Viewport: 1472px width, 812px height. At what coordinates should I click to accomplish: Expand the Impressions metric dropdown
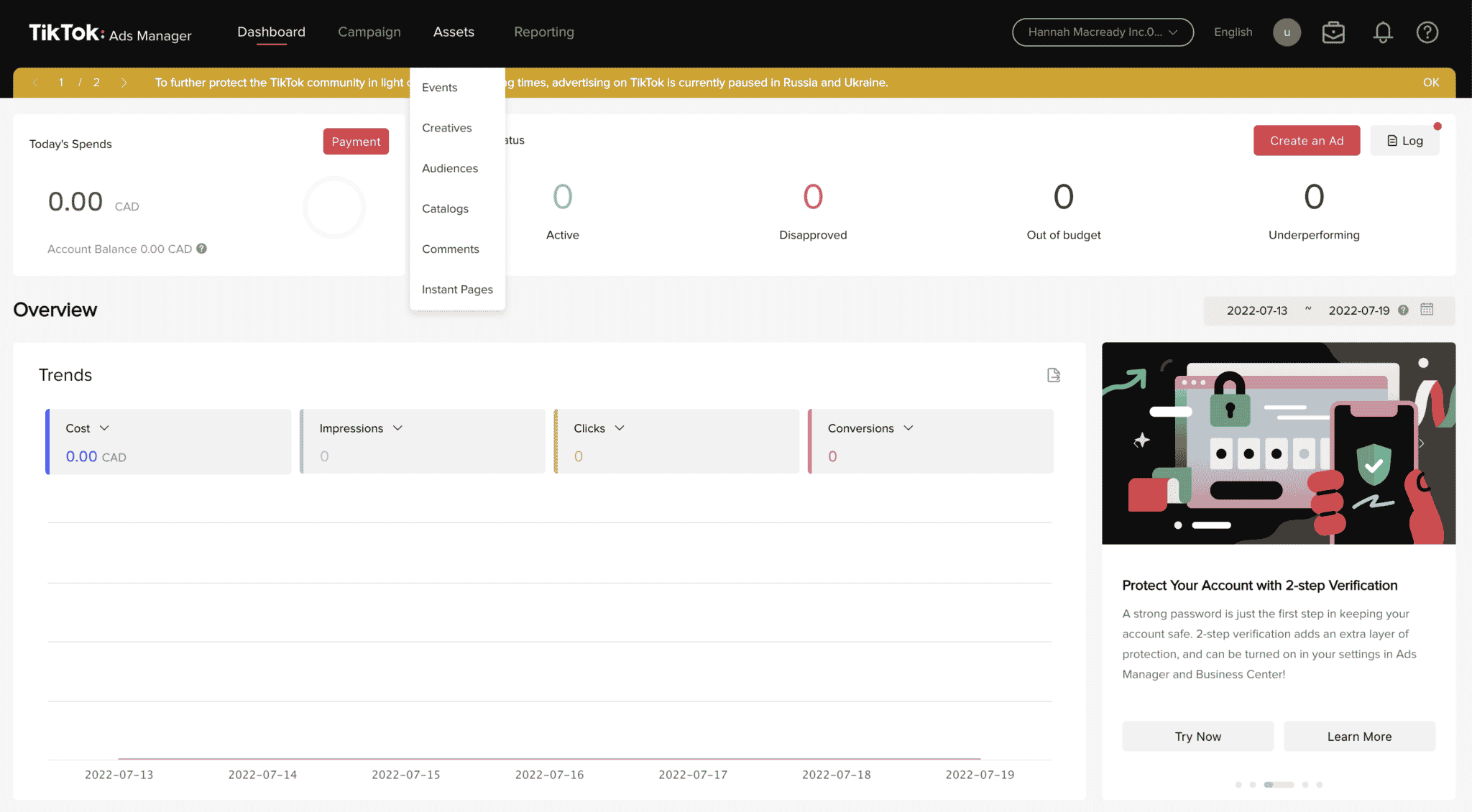(397, 428)
